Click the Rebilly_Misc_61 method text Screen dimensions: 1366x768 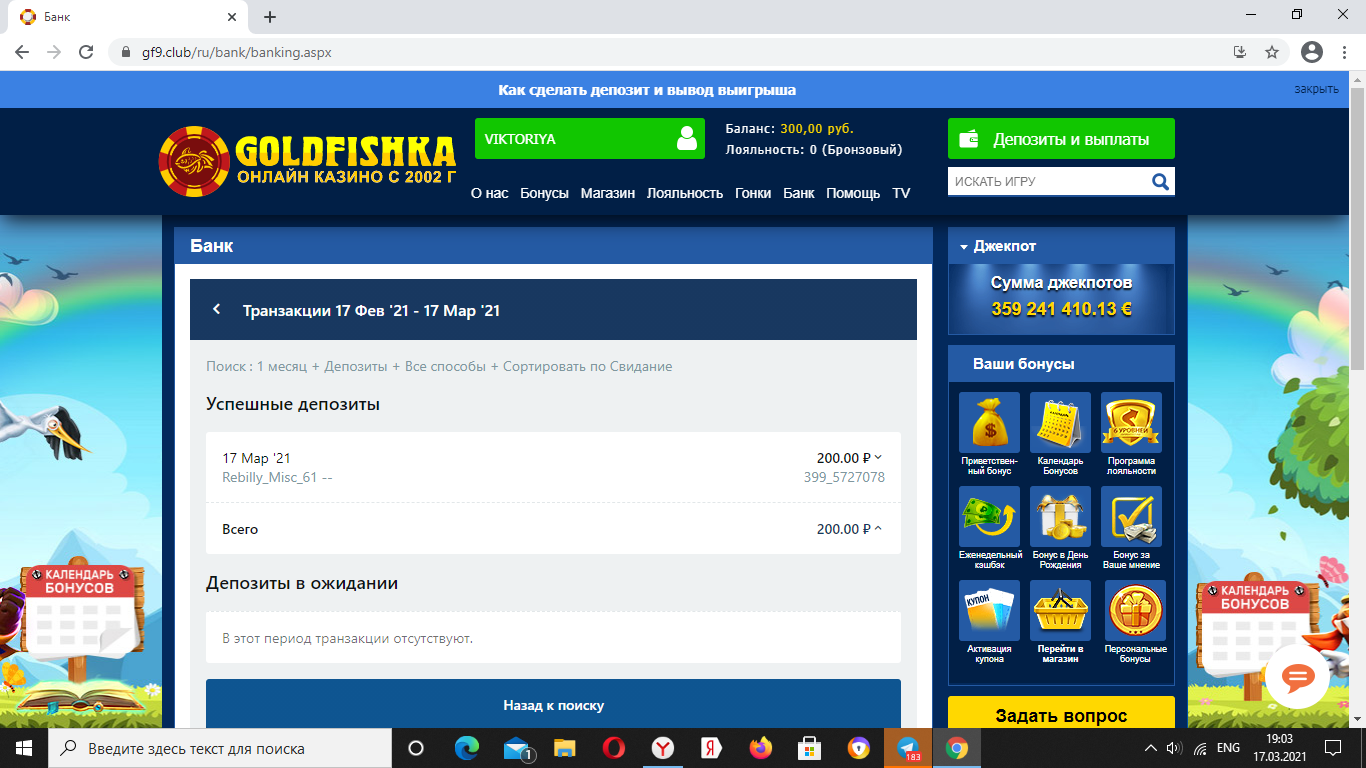pyautogui.click(x=269, y=477)
